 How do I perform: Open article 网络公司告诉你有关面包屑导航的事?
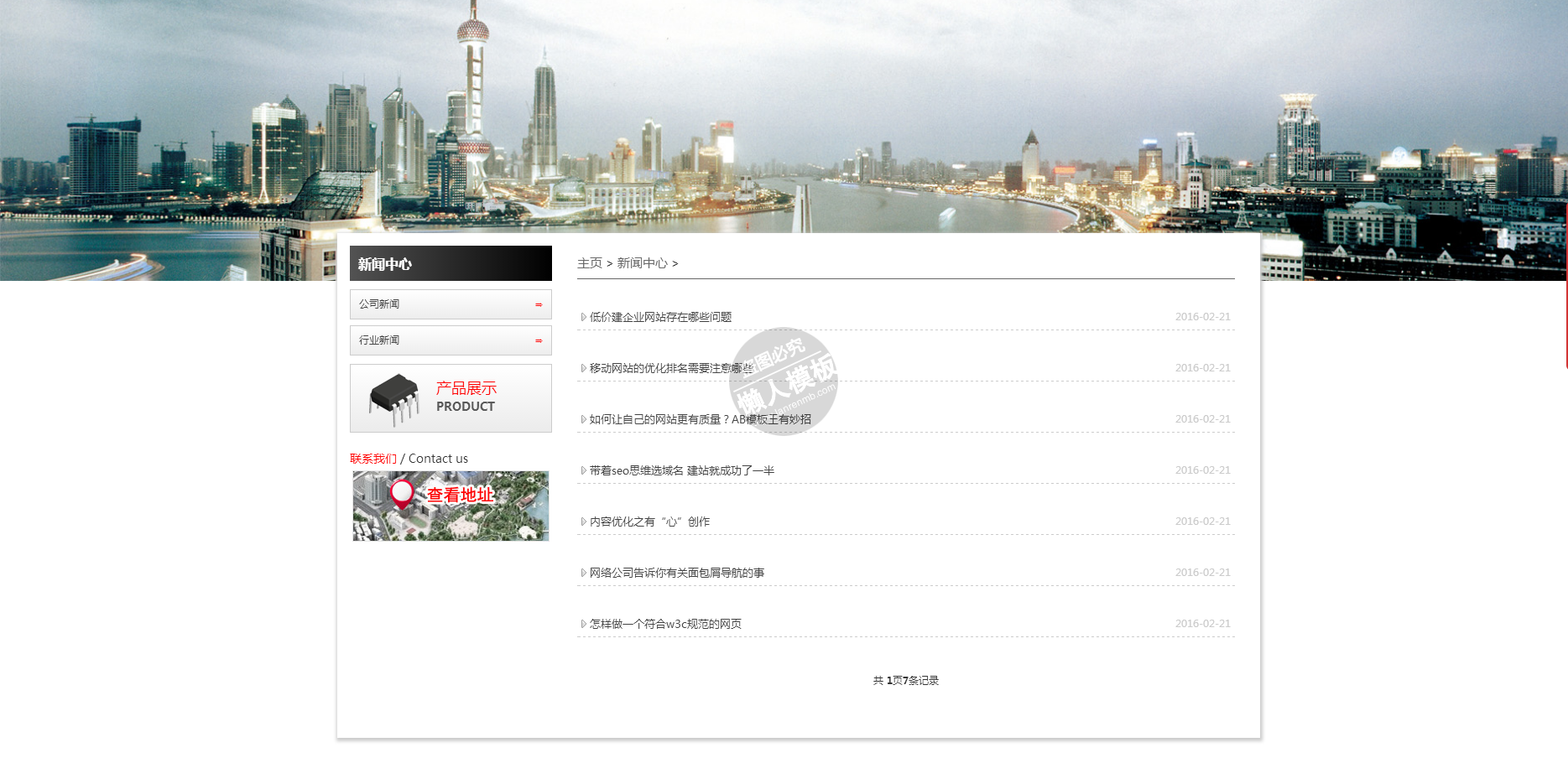point(676,573)
